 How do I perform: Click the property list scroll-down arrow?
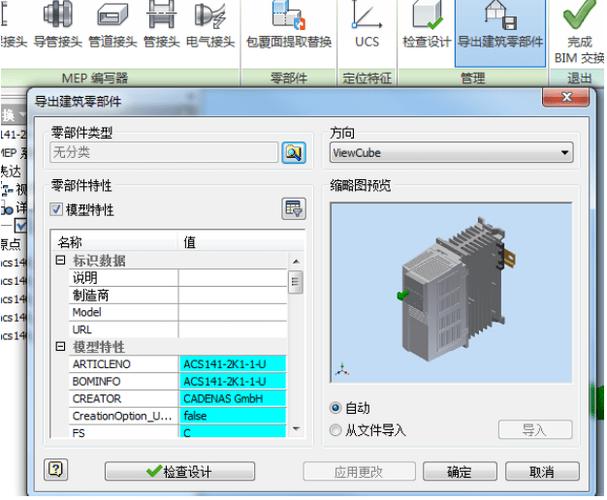[x=296, y=428]
